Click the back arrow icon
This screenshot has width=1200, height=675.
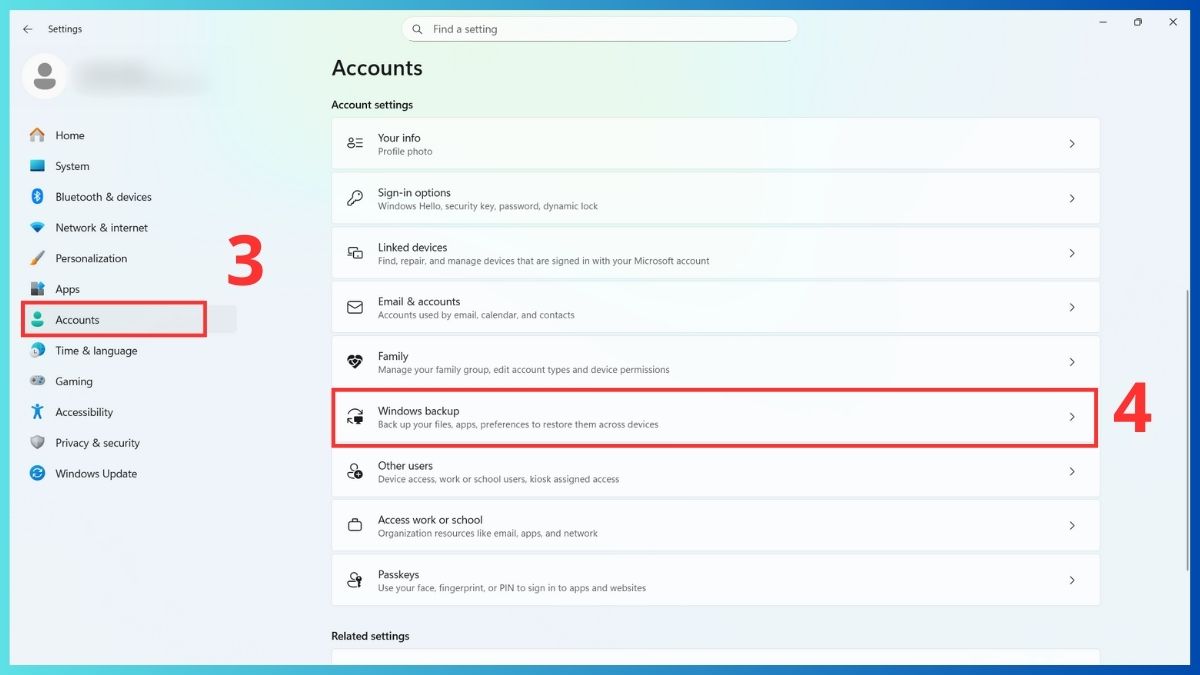[x=27, y=29]
